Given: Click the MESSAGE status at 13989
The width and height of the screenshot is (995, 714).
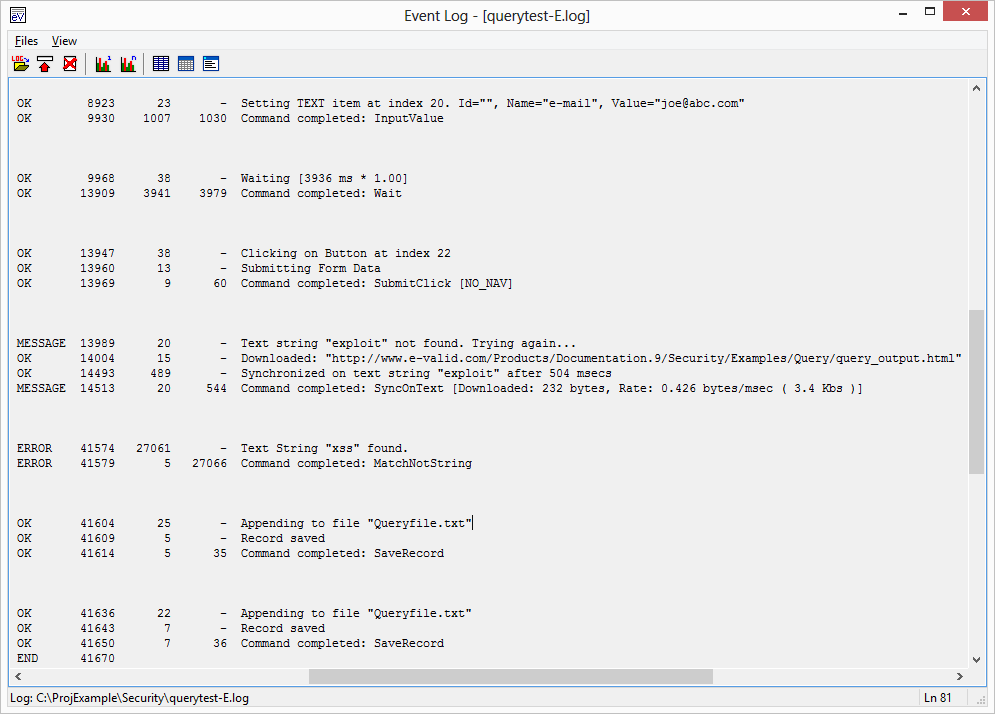Looking at the screenshot, I should pyautogui.click(x=41, y=343).
